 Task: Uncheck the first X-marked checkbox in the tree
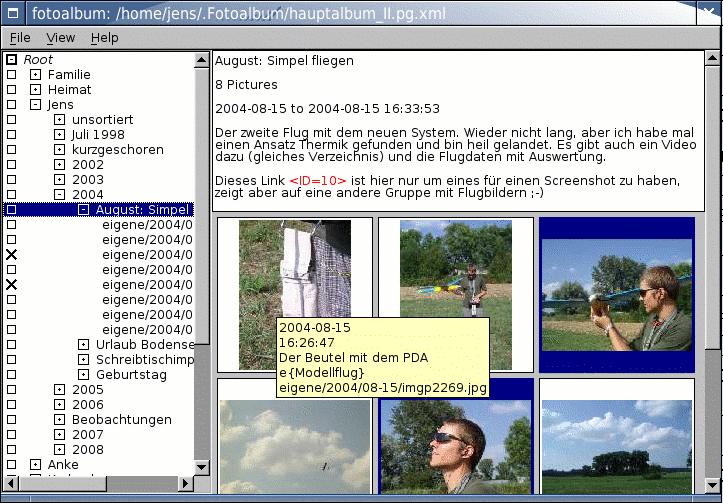pos(12,255)
